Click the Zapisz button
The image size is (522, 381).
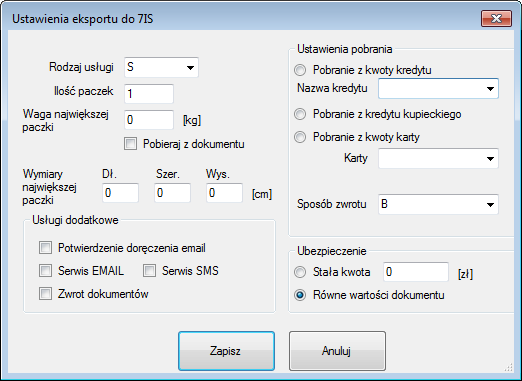(x=226, y=351)
